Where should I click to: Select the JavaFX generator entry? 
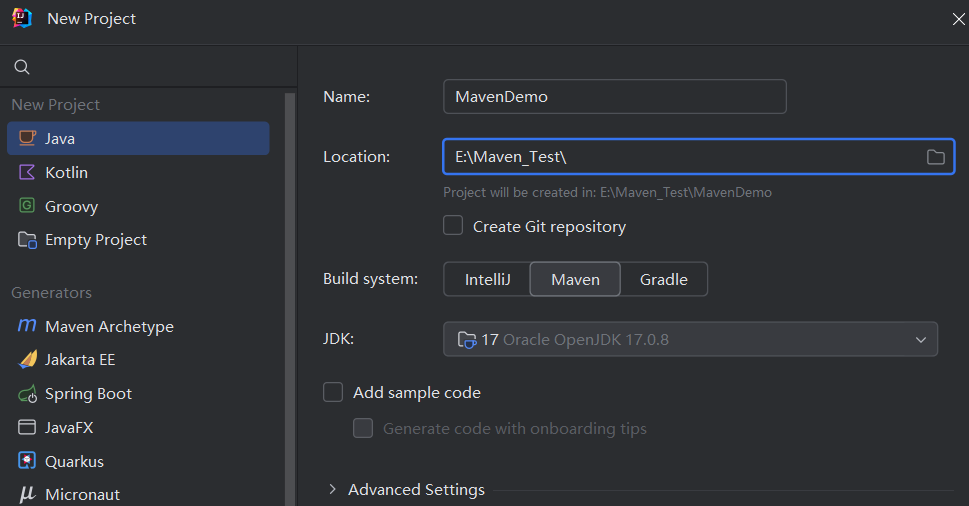tap(69, 428)
